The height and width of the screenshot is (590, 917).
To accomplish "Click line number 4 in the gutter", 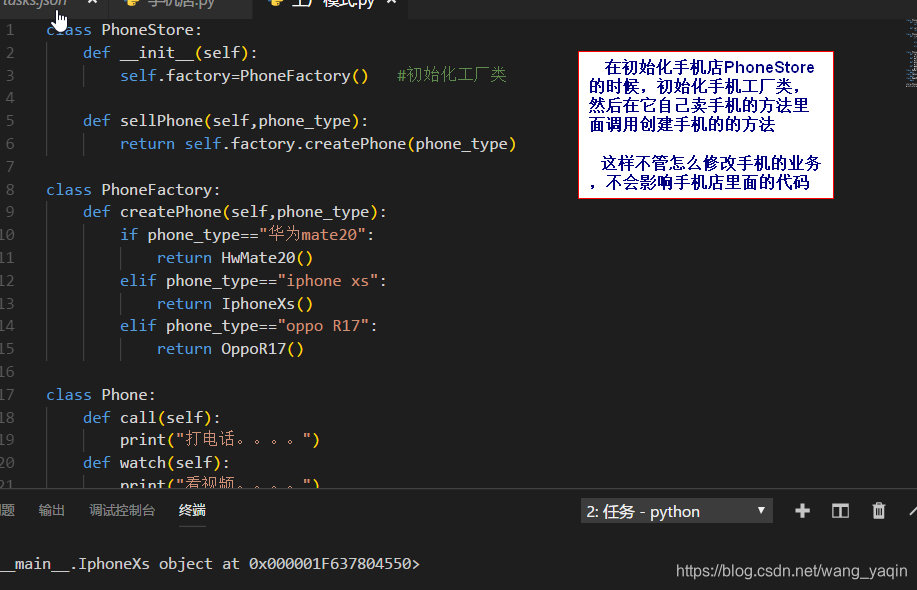I will pos(9,98).
